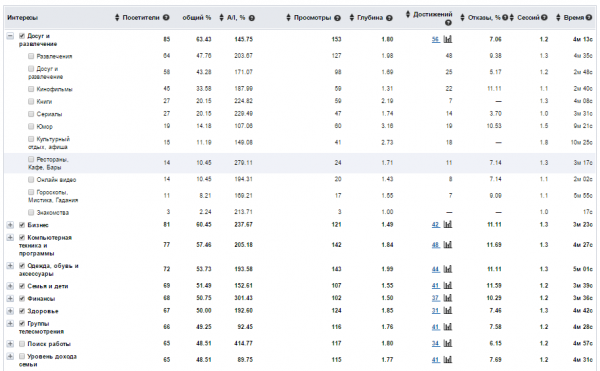600x371 pixels.
Task: Open chart icon in Досуг и развлечение row
Action: tap(448, 39)
